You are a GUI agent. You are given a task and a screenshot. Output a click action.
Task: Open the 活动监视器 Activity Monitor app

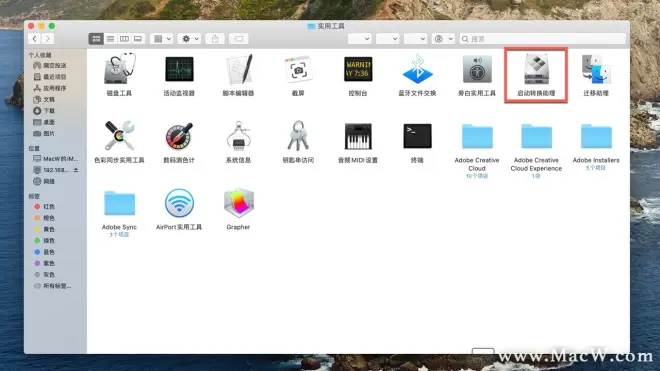(179, 69)
